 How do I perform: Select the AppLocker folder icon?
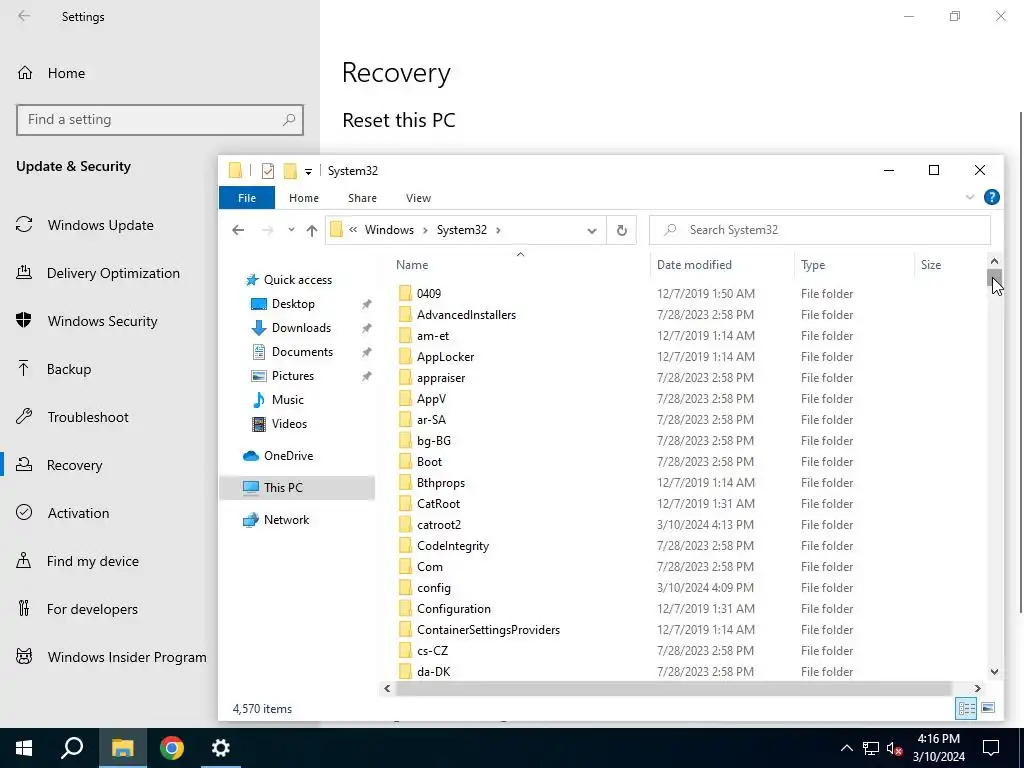pos(406,357)
